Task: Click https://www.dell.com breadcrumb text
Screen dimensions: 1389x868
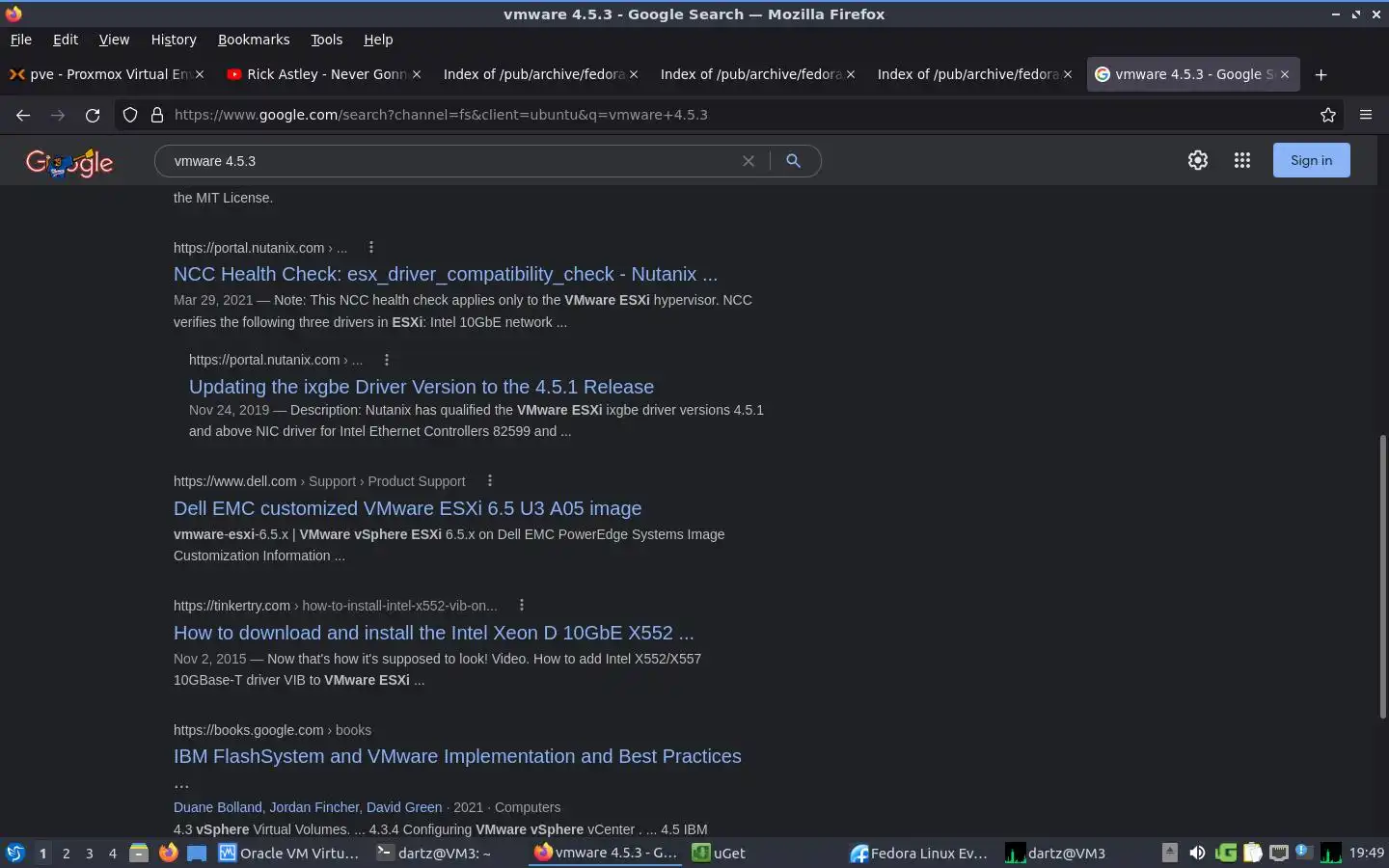Action: click(x=235, y=481)
